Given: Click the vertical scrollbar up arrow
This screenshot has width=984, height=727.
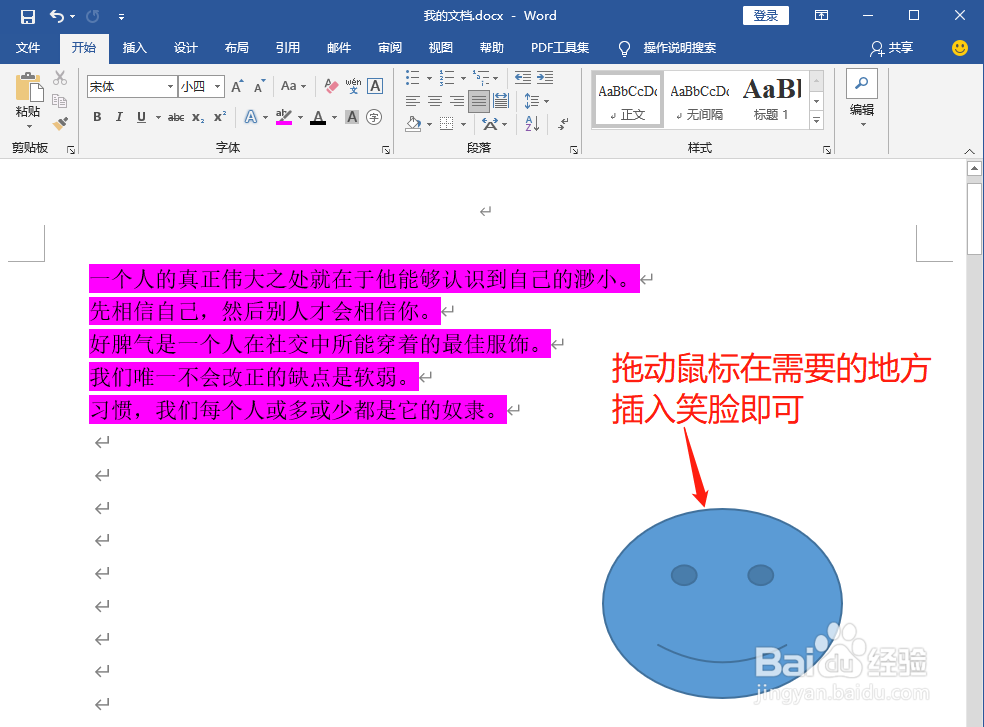Looking at the screenshot, I should coord(975,166).
